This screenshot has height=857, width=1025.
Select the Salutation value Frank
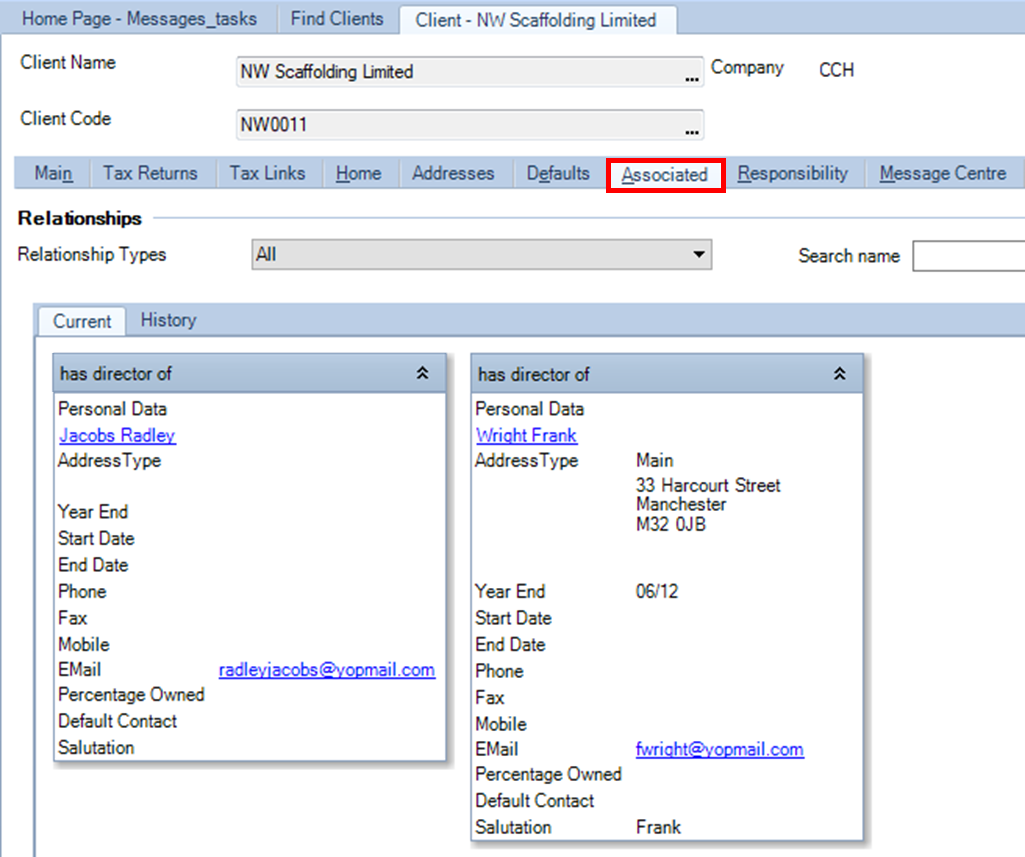(x=658, y=828)
